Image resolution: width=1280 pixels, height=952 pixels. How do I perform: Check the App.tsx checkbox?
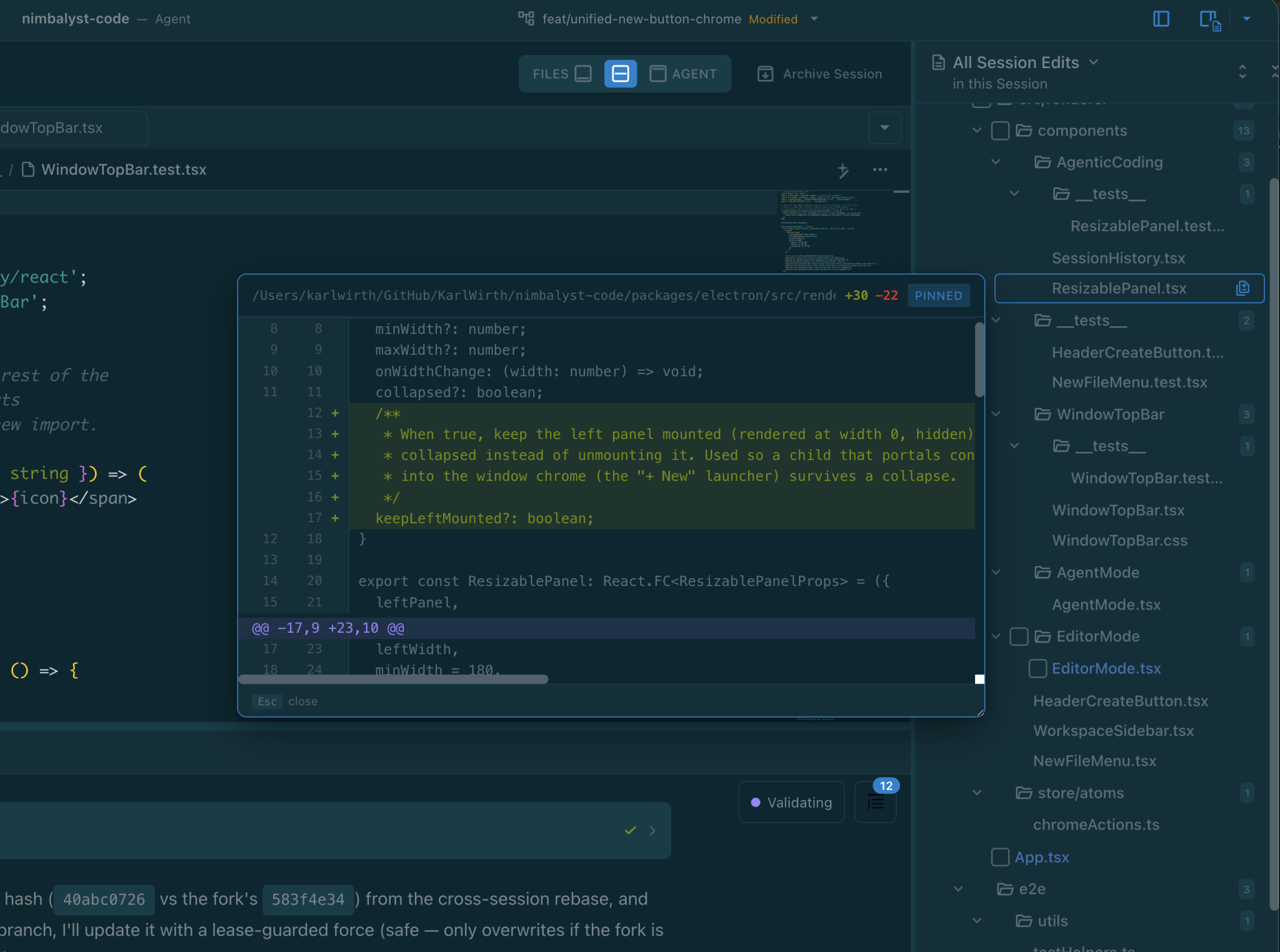point(1000,857)
